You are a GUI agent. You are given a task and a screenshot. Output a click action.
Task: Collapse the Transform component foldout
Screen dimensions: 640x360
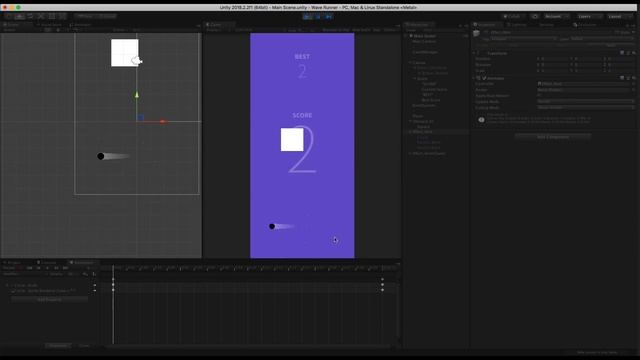[474, 53]
